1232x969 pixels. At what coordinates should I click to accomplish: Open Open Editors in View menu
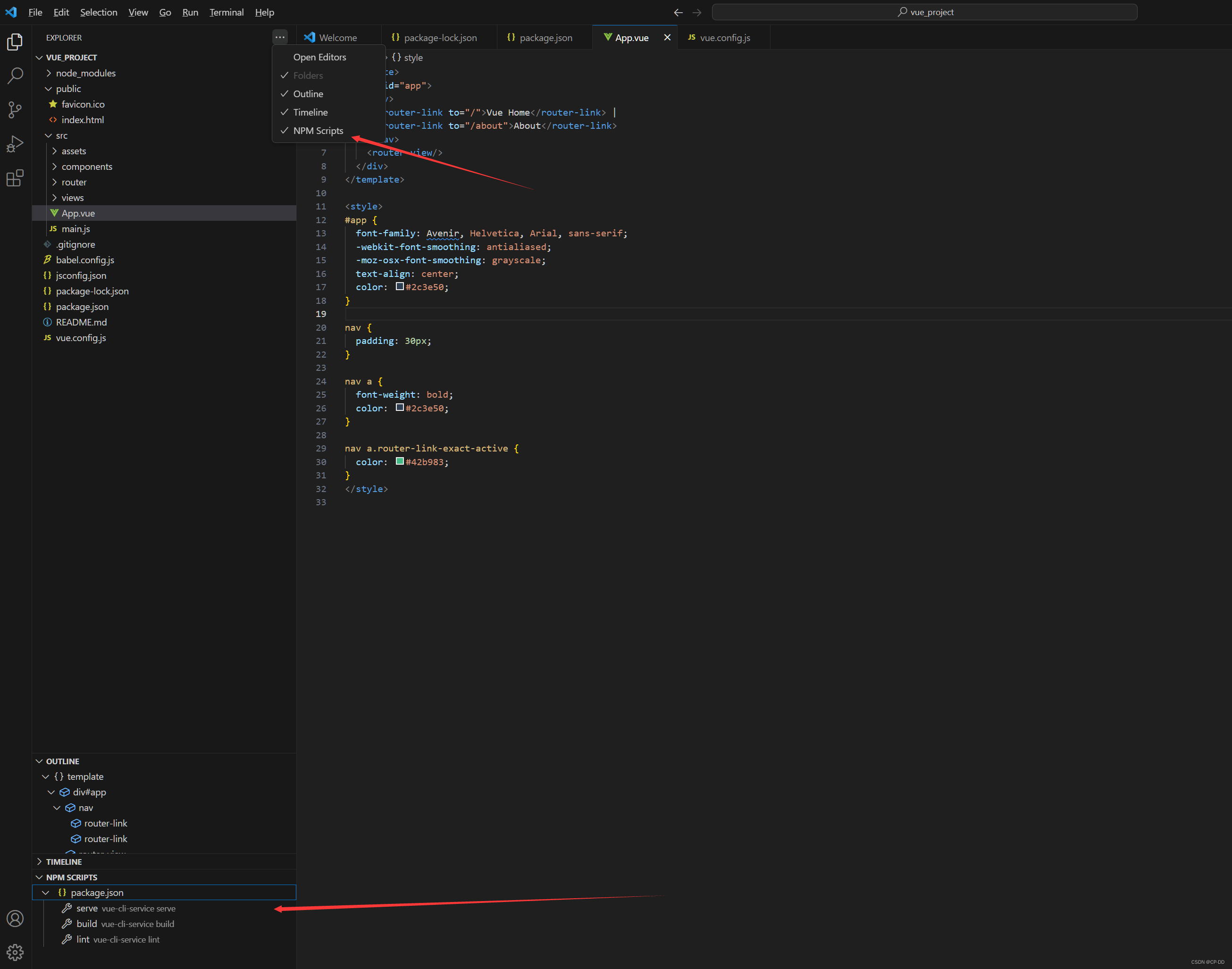(319, 57)
